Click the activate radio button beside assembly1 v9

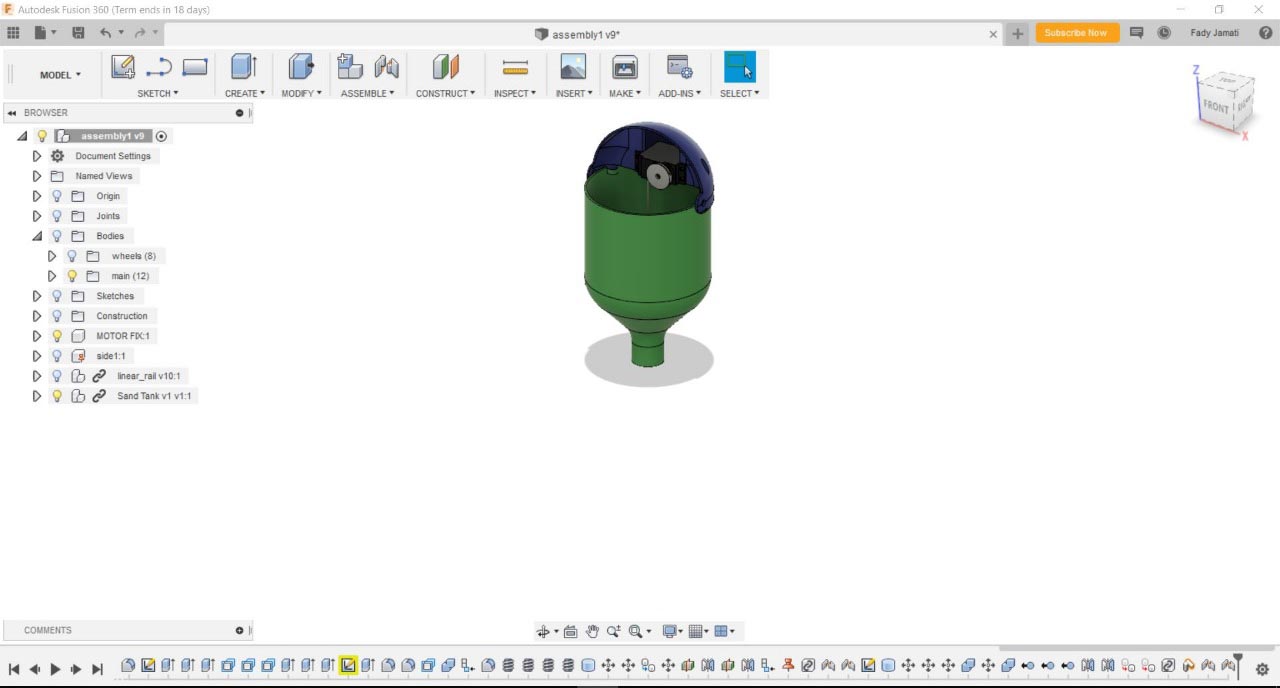161,136
